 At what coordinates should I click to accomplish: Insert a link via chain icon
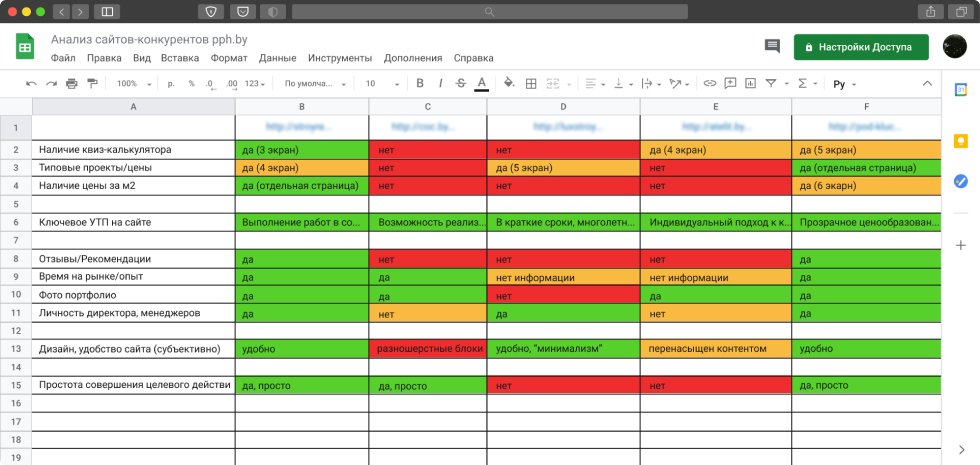[709, 84]
